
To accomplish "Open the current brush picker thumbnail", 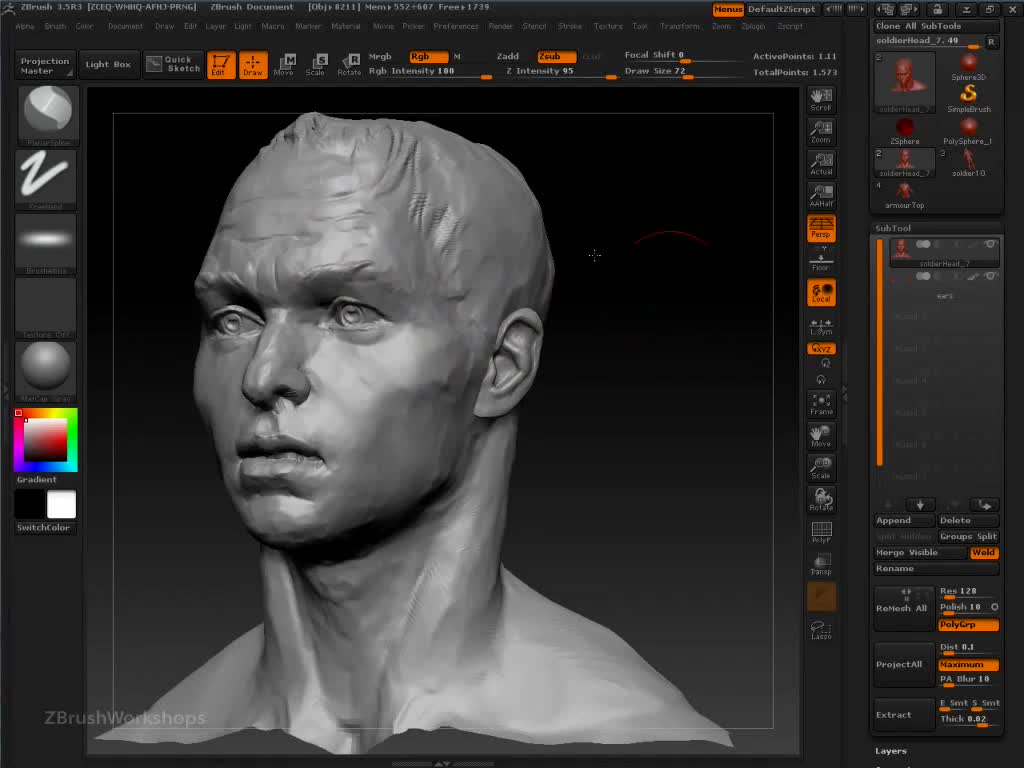I will 47,114.
